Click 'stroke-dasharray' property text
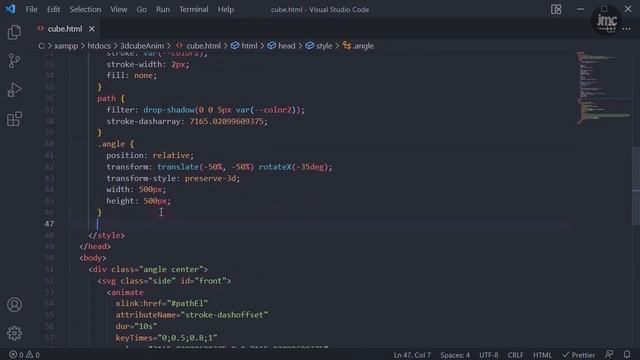 [144, 121]
